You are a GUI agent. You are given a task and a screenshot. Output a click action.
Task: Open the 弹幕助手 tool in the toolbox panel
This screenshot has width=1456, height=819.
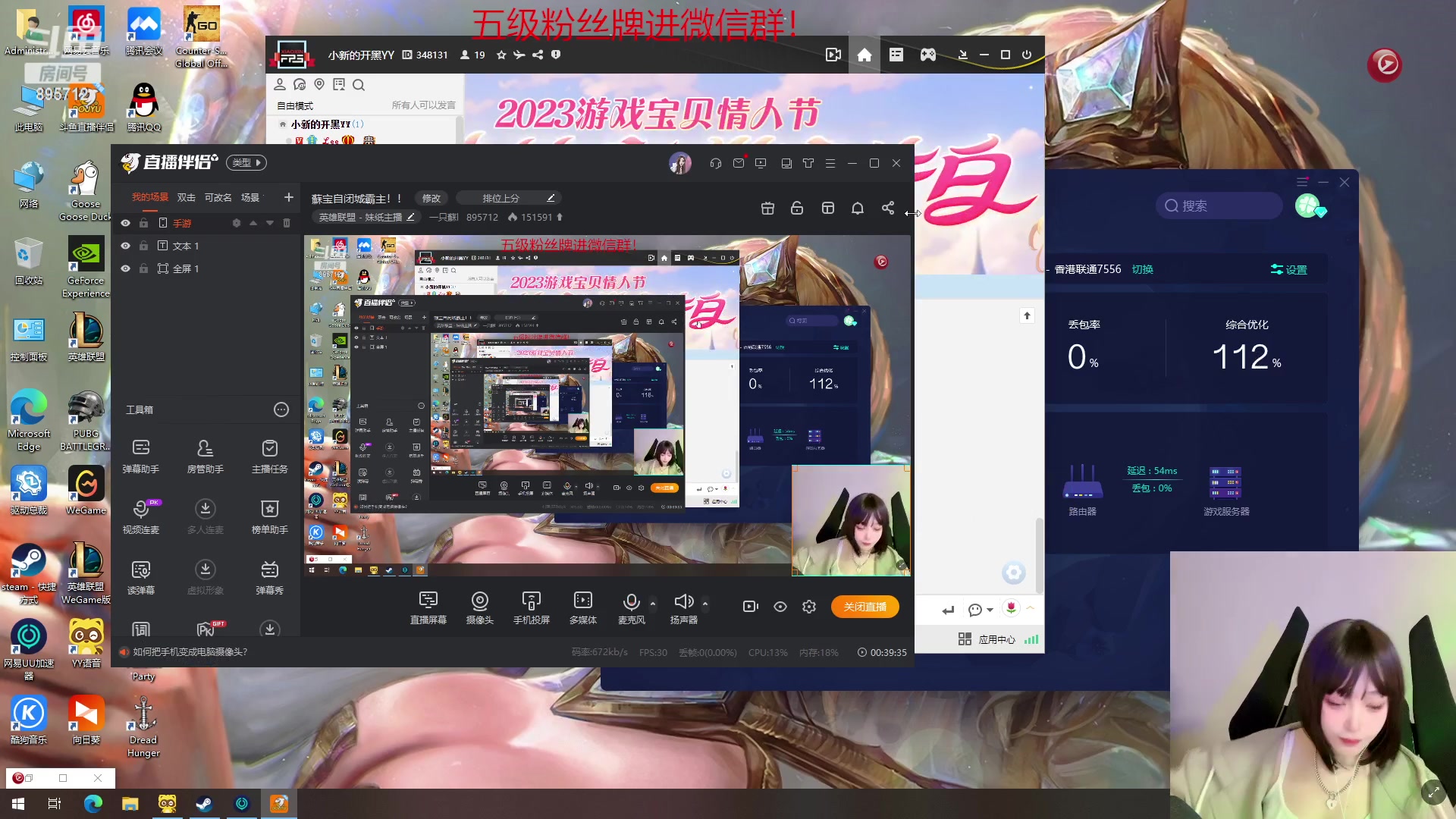tap(140, 455)
